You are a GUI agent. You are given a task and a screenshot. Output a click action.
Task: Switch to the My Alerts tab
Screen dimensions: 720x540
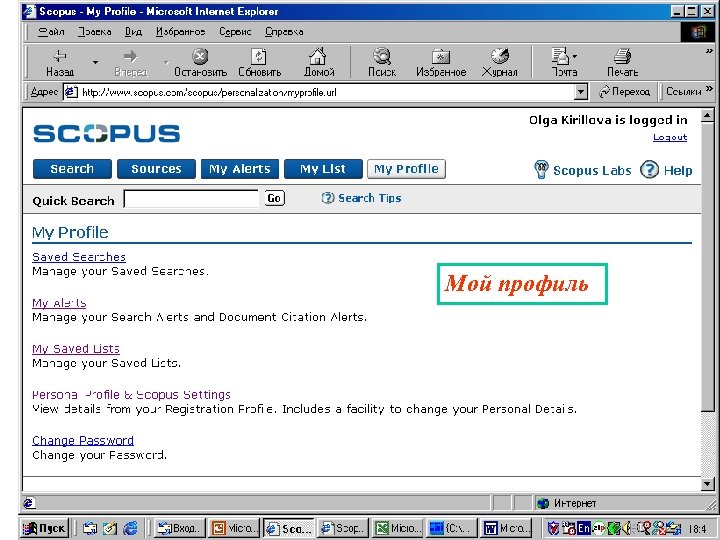pos(240,169)
